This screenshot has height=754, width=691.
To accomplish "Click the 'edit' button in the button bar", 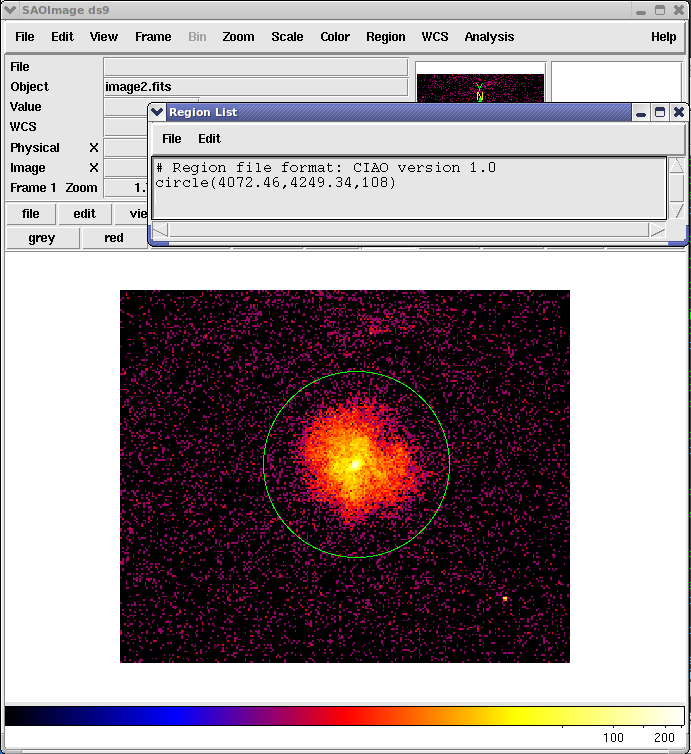I will point(84,213).
